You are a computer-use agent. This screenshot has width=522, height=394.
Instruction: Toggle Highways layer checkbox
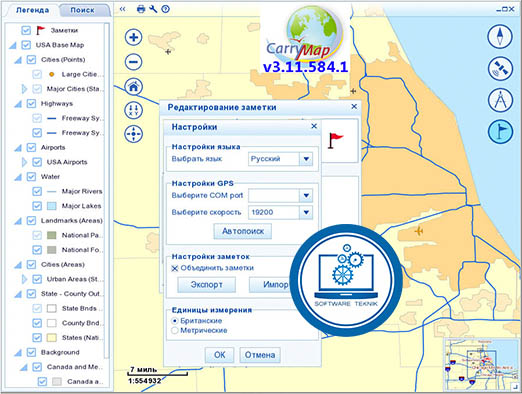[x=31, y=104]
